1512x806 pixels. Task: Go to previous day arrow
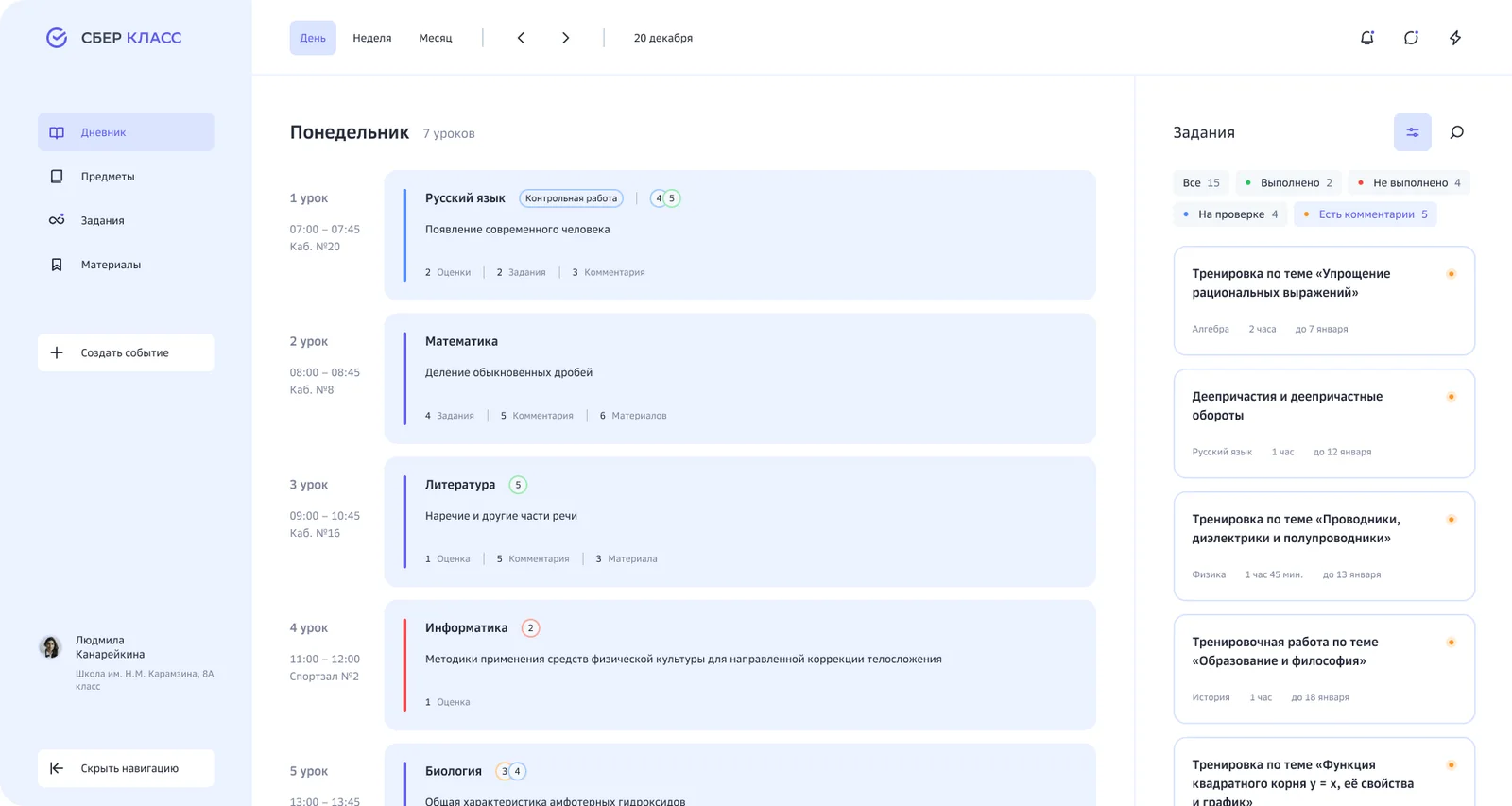point(521,38)
